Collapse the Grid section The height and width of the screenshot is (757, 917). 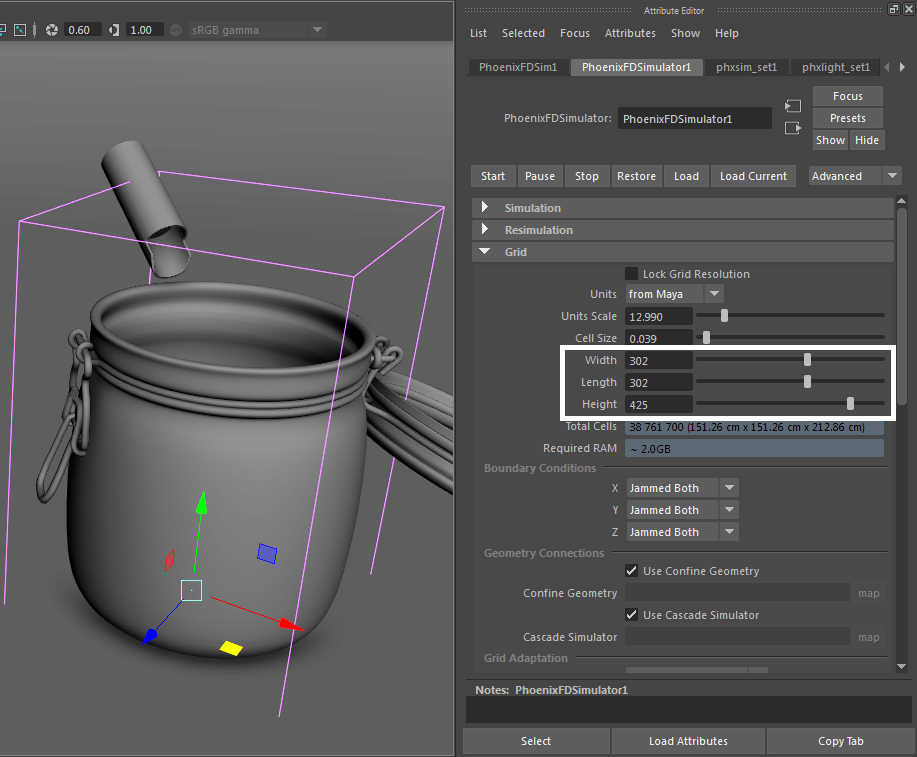(682, 252)
